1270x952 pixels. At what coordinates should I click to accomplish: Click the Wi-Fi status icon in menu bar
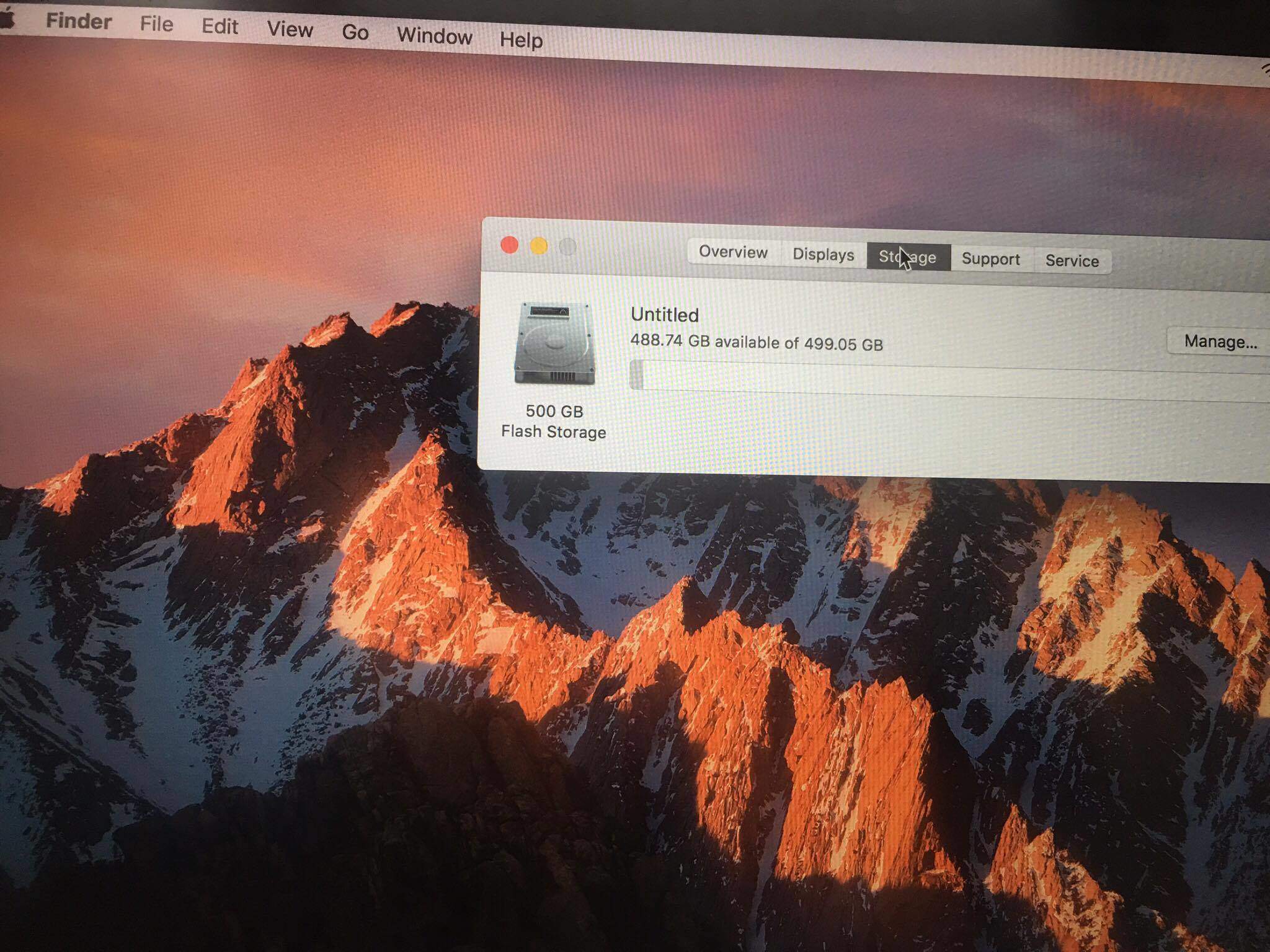tap(1265, 69)
